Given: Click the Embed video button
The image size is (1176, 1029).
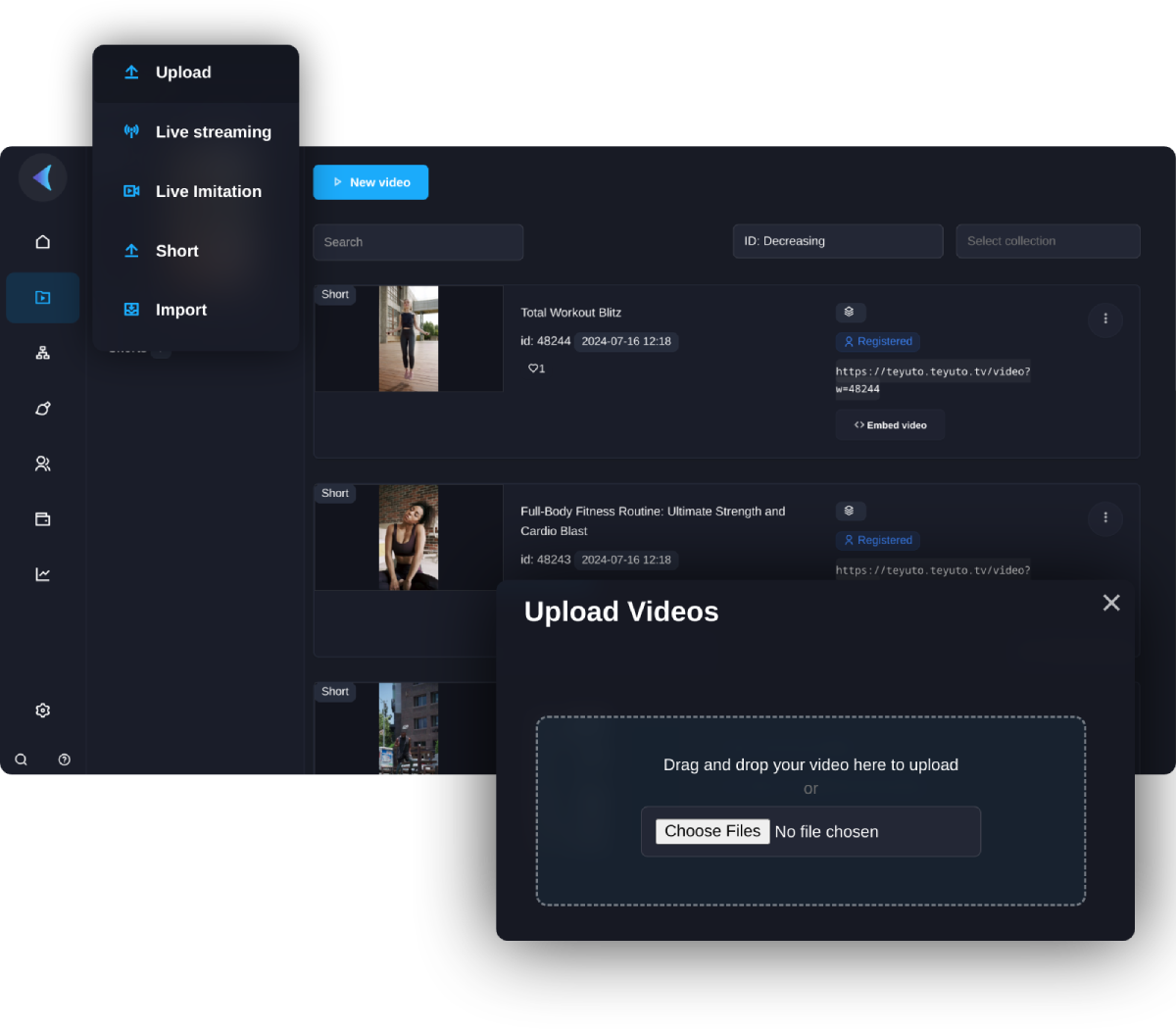Looking at the screenshot, I should pos(890,425).
